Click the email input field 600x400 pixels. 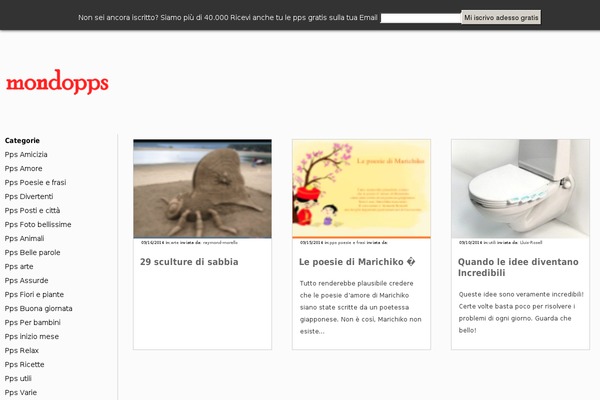coord(420,18)
